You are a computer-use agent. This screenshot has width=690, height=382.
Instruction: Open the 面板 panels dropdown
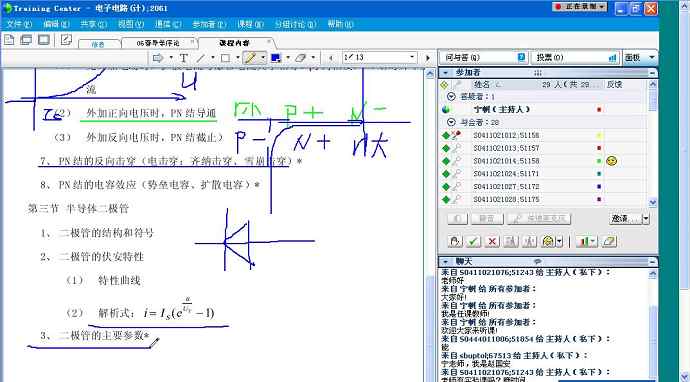[640, 58]
